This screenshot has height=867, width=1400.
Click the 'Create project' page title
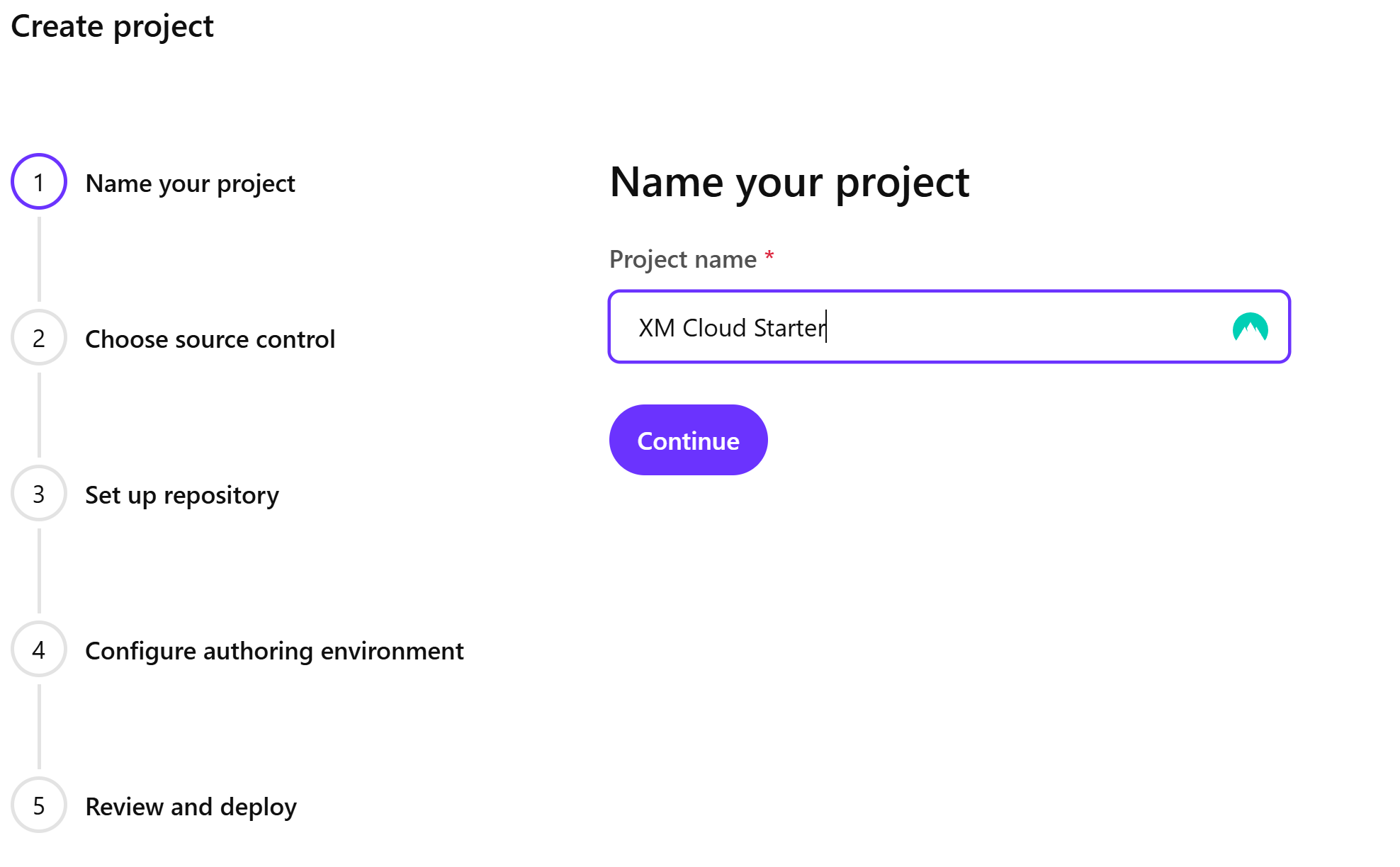click(112, 26)
